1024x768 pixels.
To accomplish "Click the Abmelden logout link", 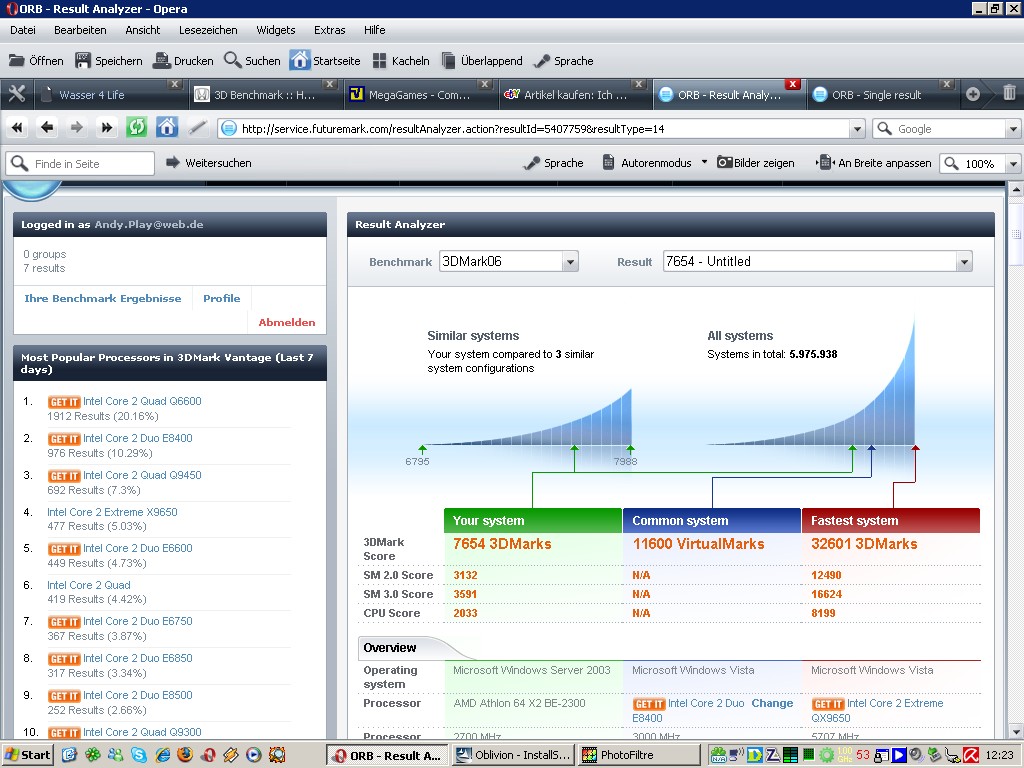I will 286,322.
